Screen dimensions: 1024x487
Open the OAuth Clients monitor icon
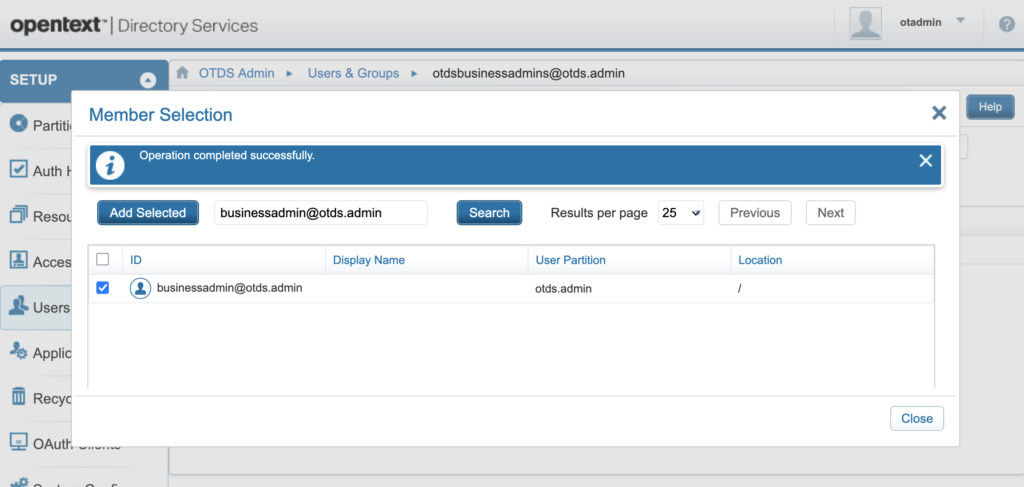click(x=18, y=441)
